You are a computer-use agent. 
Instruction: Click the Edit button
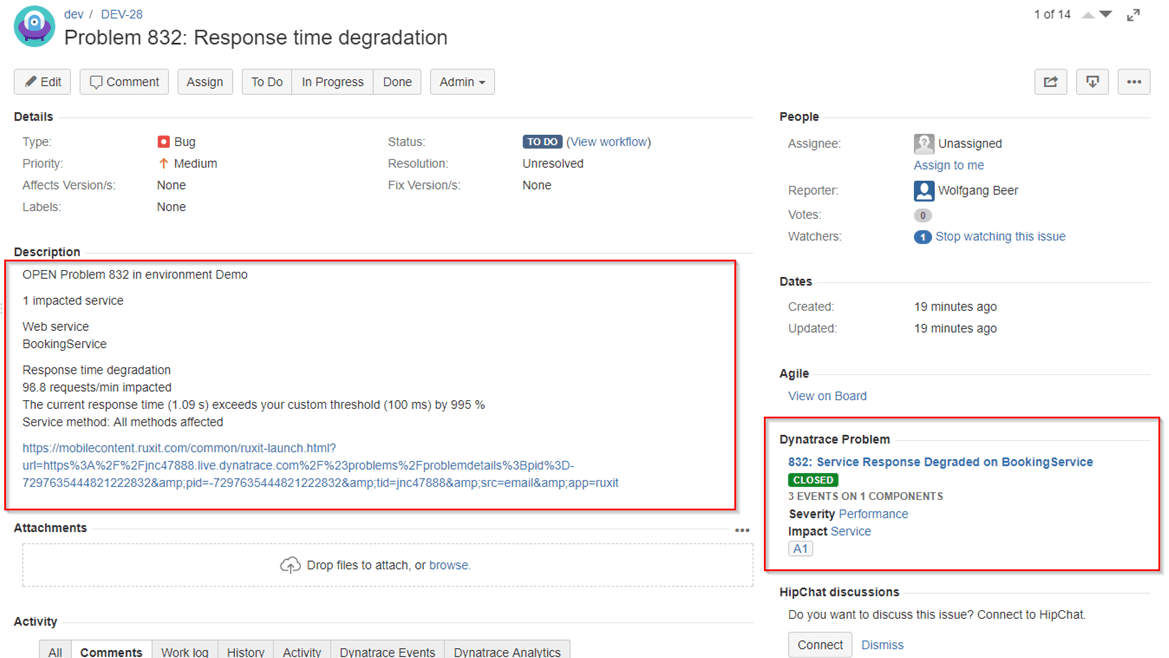click(42, 82)
